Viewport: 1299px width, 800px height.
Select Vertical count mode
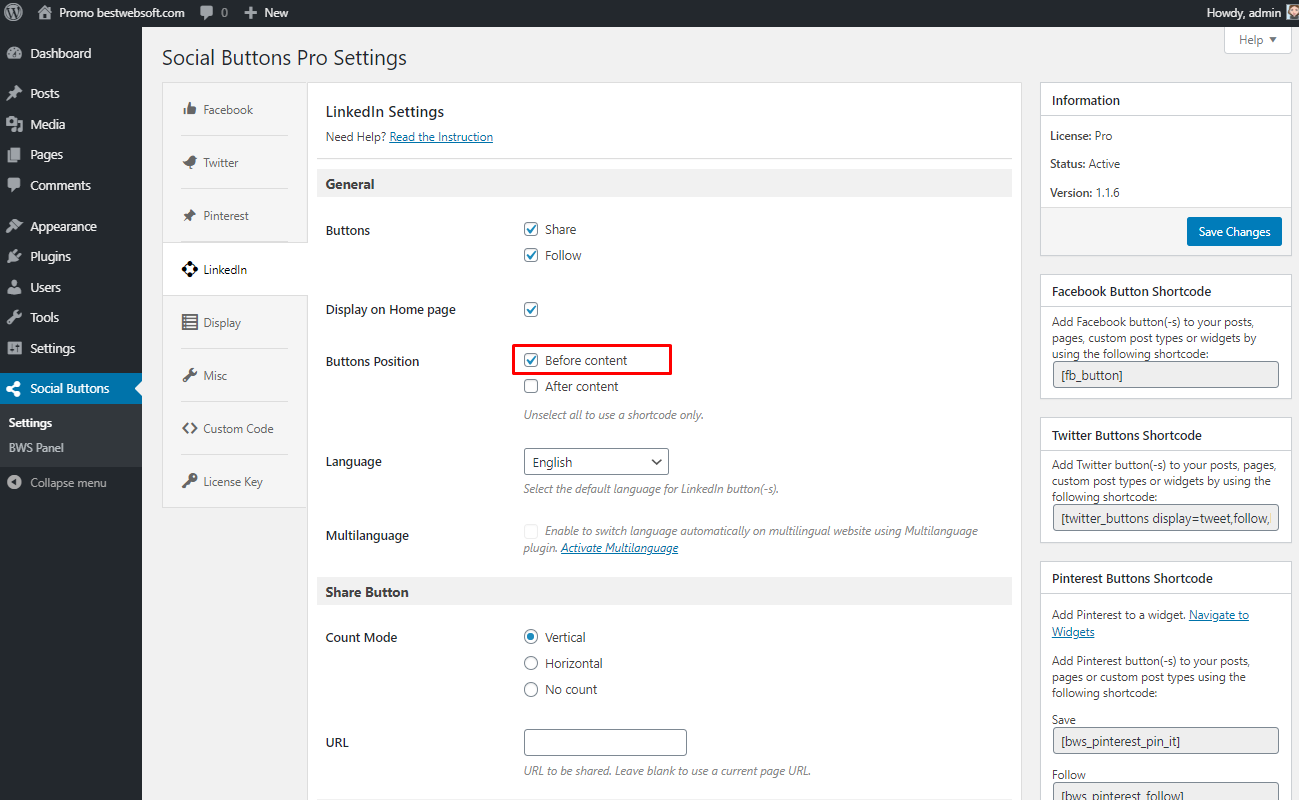click(531, 637)
